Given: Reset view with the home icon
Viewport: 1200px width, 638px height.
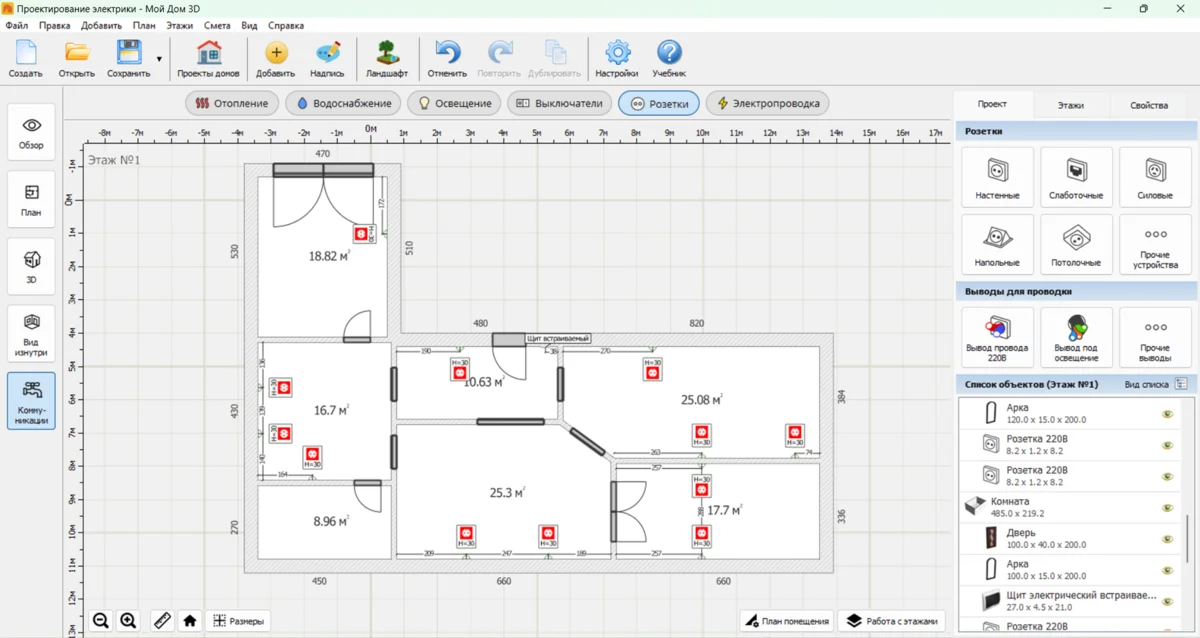Looking at the screenshot, I should [190, 621].
